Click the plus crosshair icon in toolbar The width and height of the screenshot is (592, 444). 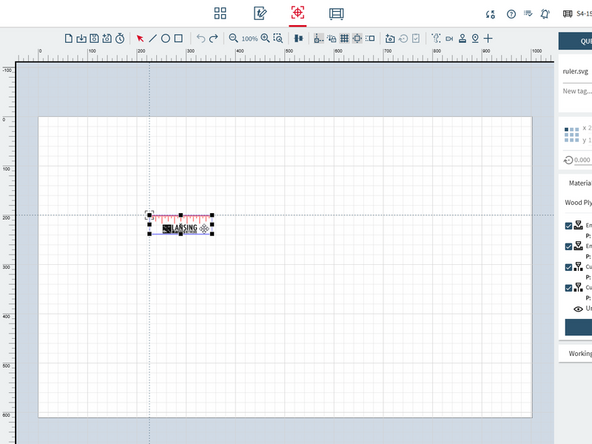coord(488,38)
